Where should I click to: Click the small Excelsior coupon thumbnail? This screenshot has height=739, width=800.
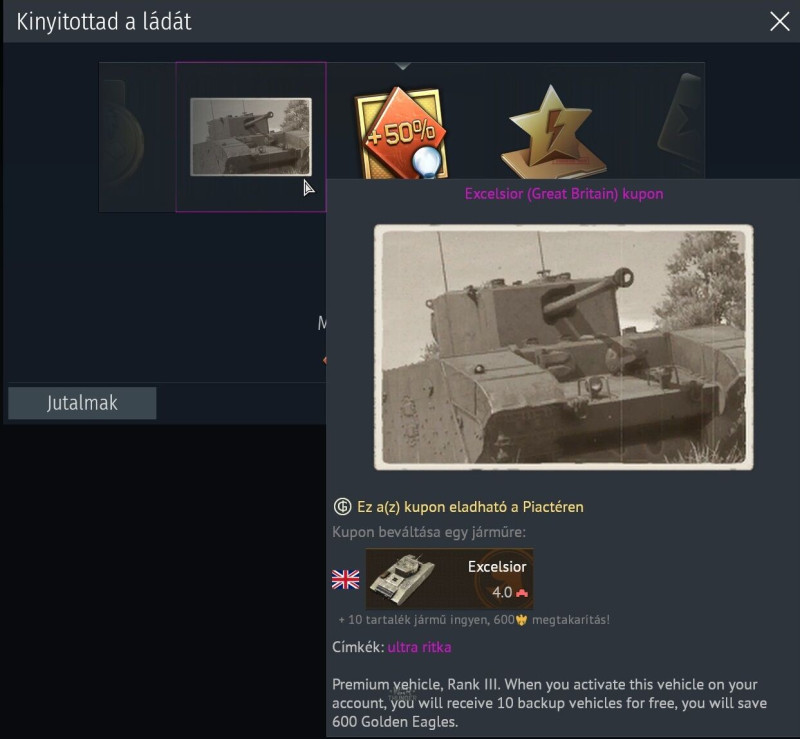251,137
